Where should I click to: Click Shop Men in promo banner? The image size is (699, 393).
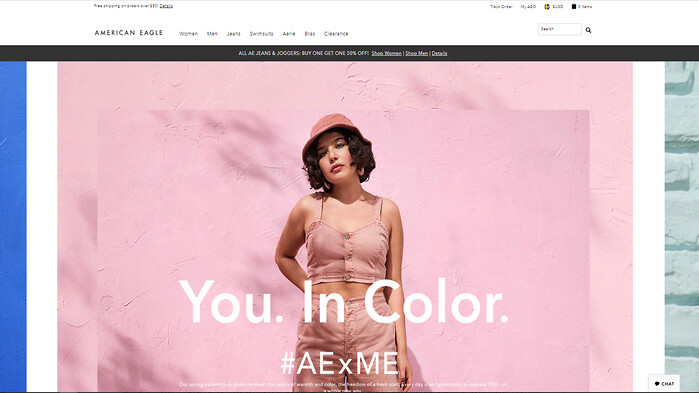[416, 53]
